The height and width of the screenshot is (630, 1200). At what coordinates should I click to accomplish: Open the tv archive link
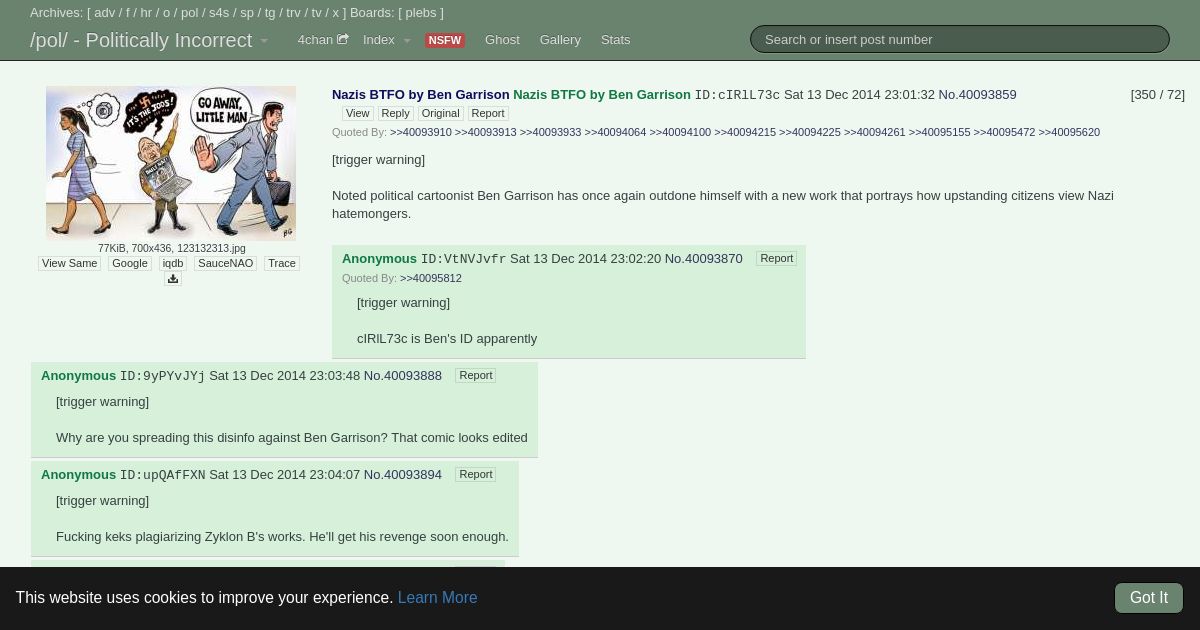tap(316, 13)
